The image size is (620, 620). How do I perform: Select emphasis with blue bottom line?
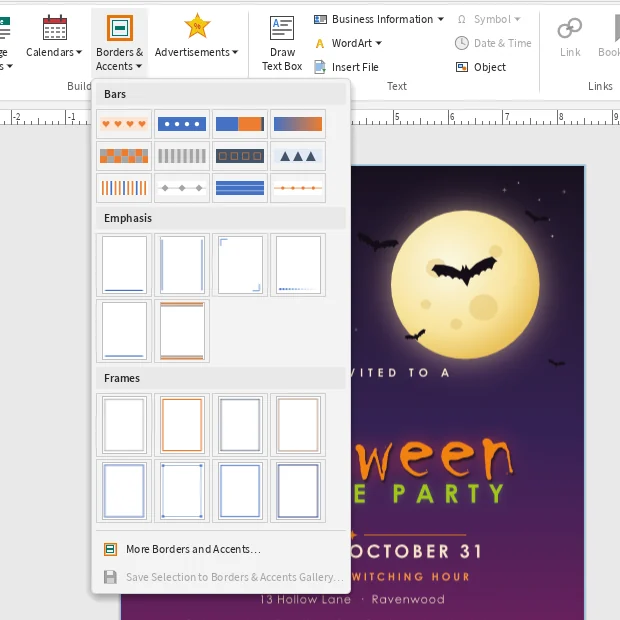click(x=124, y=265)
